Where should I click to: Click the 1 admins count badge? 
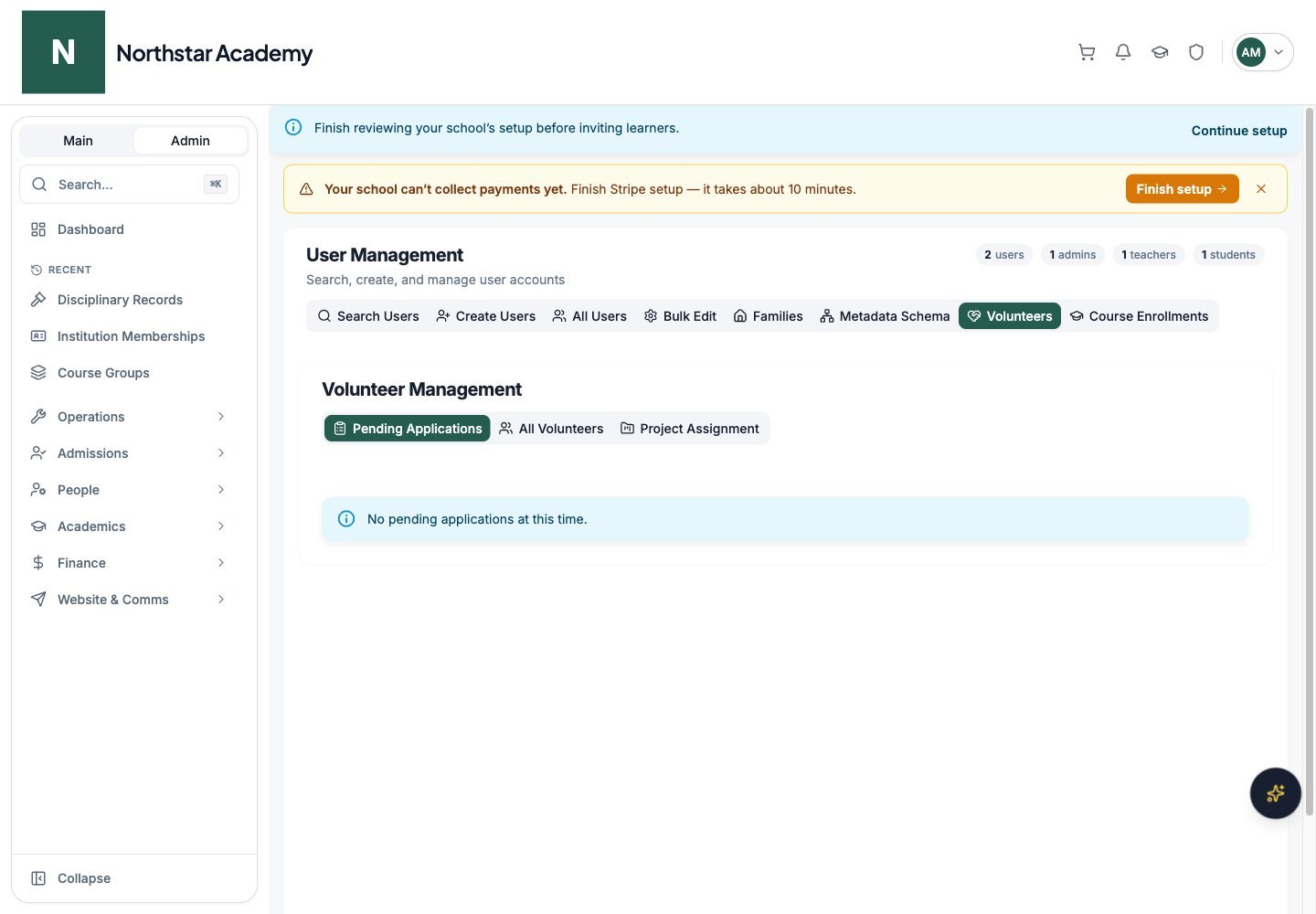coord(1073,255)
